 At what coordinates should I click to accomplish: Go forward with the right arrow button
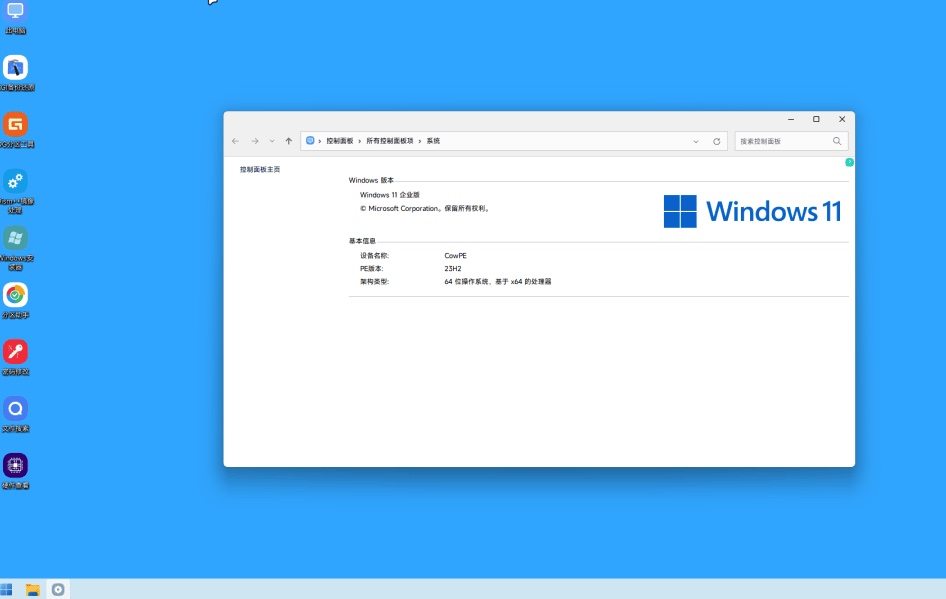[x=255, y=141]
